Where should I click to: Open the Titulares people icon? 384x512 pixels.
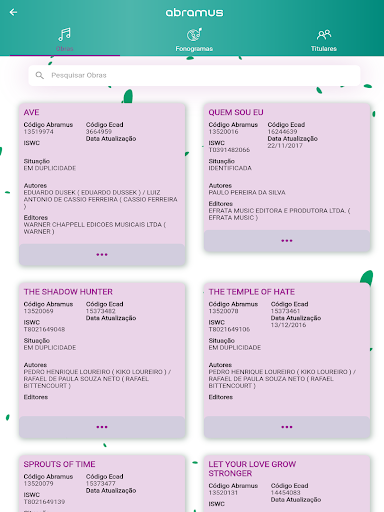coord(324,34)
